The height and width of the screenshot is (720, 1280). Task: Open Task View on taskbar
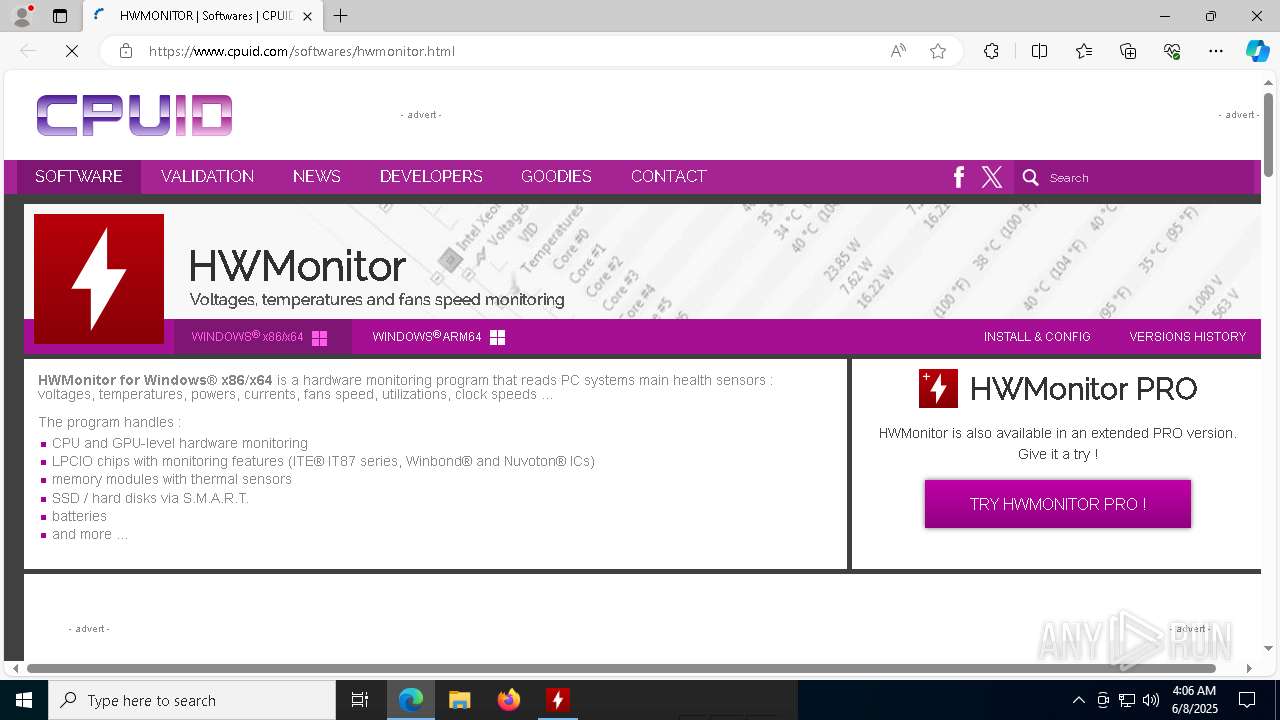pos(360,700)
